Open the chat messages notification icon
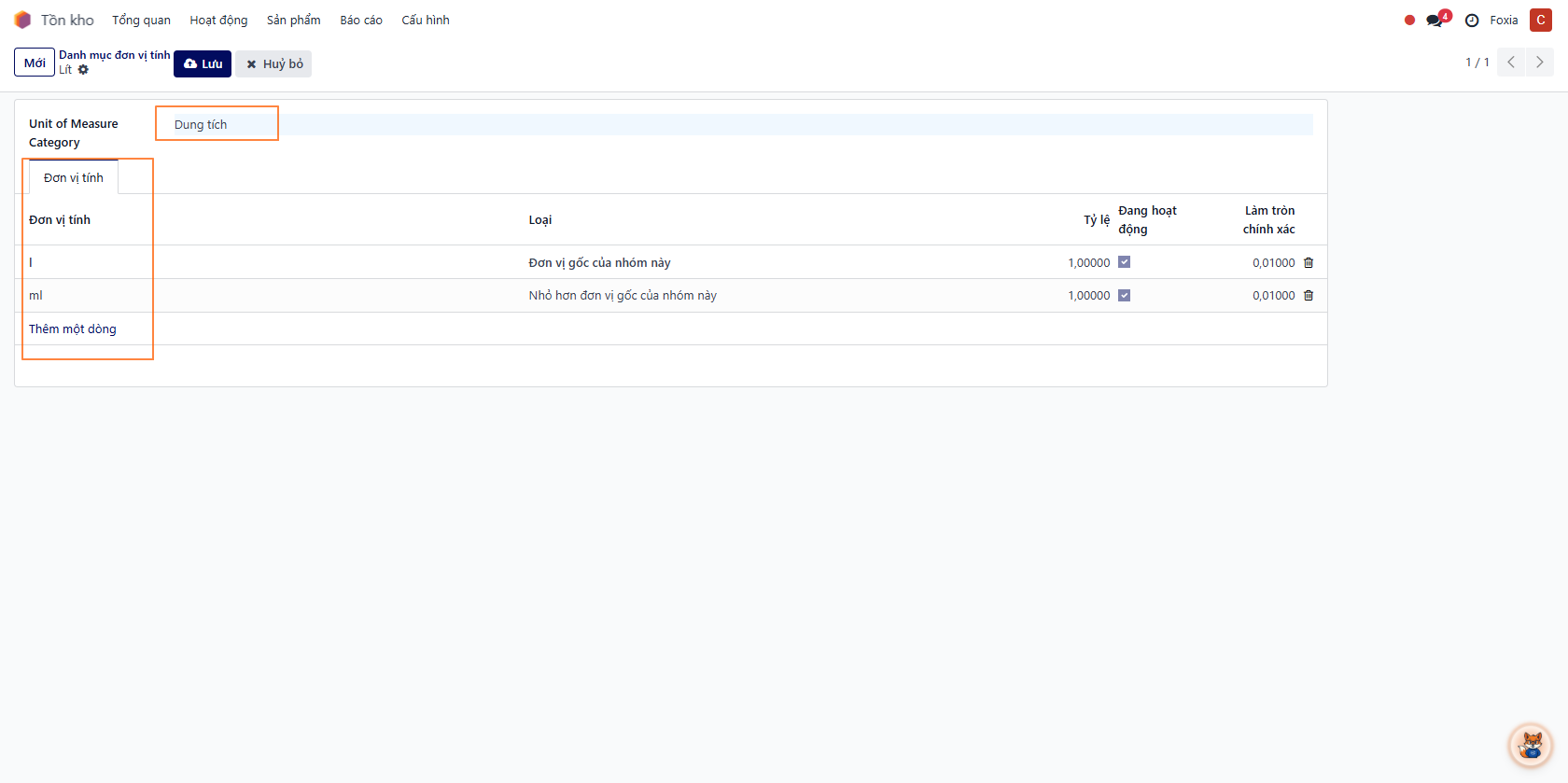The width and height of the screenshot is (1568, 783). coord(1435,21)
